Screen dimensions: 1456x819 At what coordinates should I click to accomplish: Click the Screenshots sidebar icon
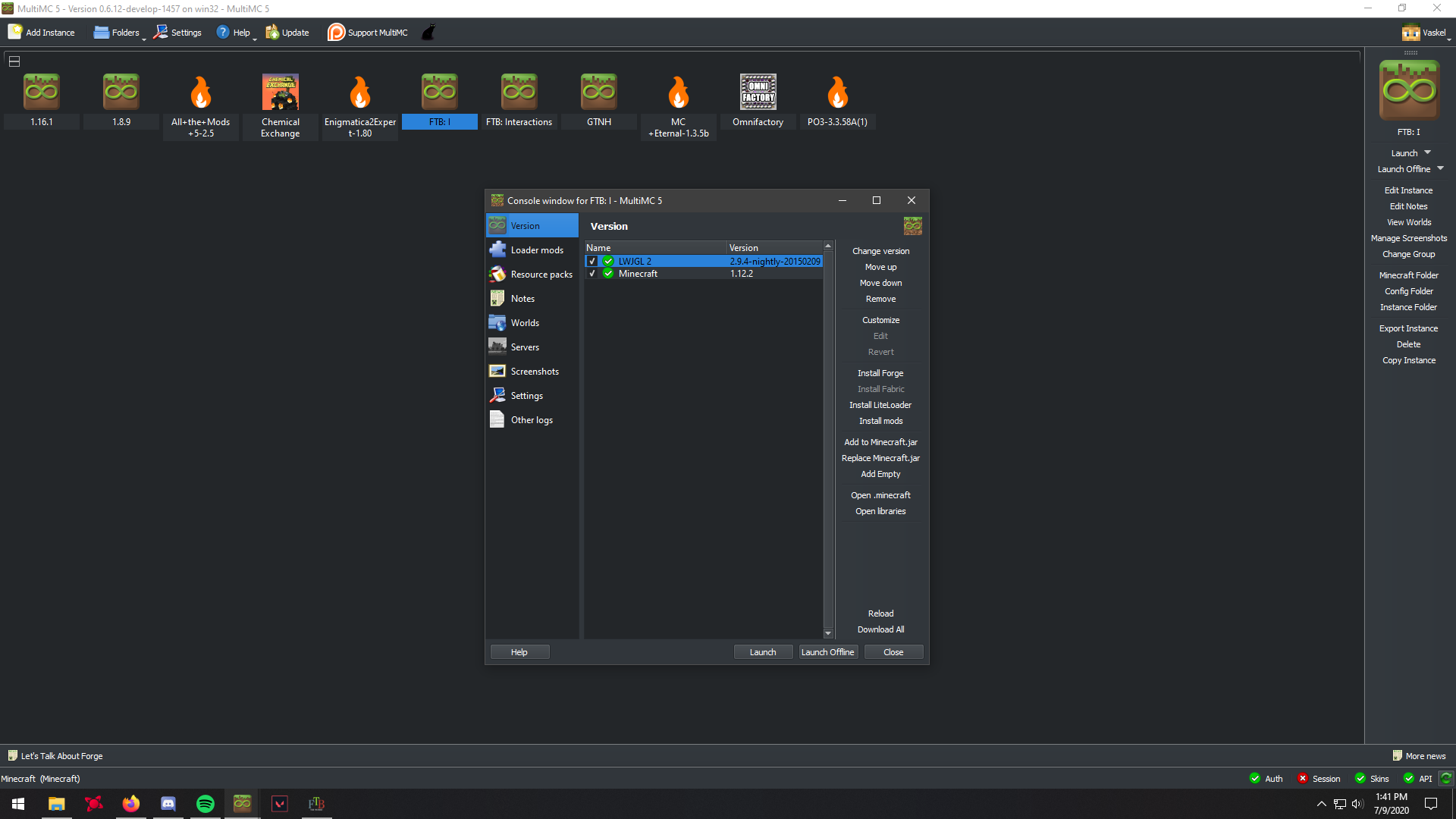tap(497, 371)
